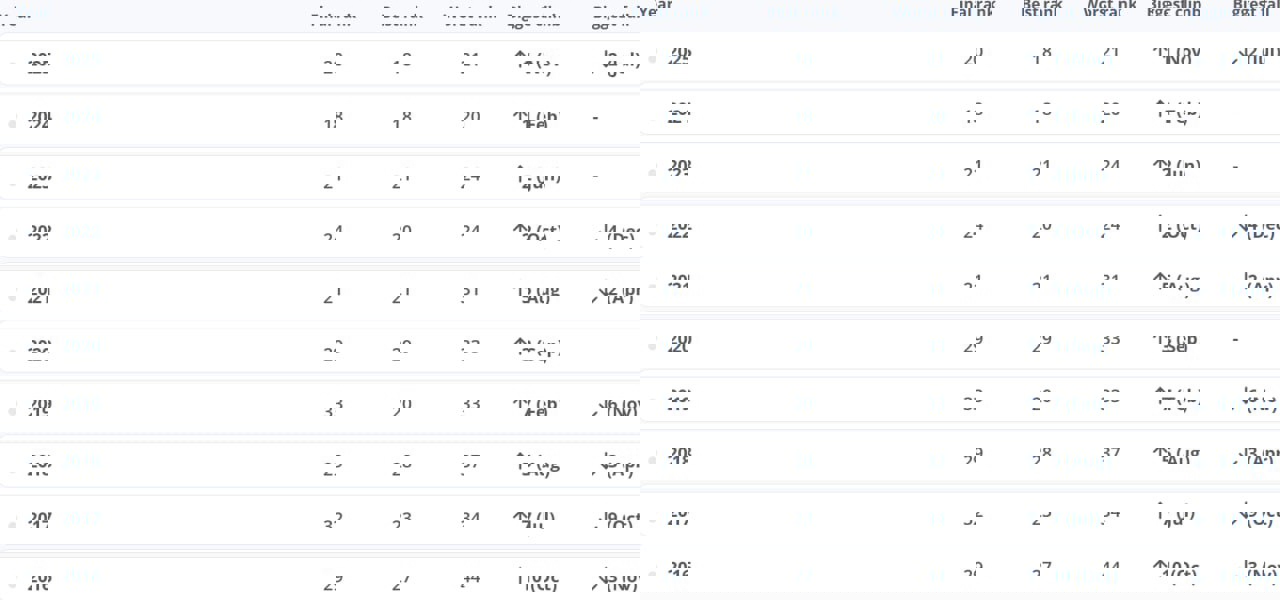1280x600 pixels.
Task: Select the bullet marker of left 2024 row
Action: point(12,123)
